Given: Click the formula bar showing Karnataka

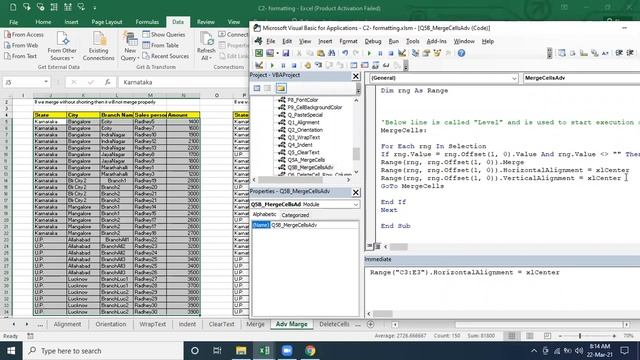Looking at the screenshot, I should (183, 82).
